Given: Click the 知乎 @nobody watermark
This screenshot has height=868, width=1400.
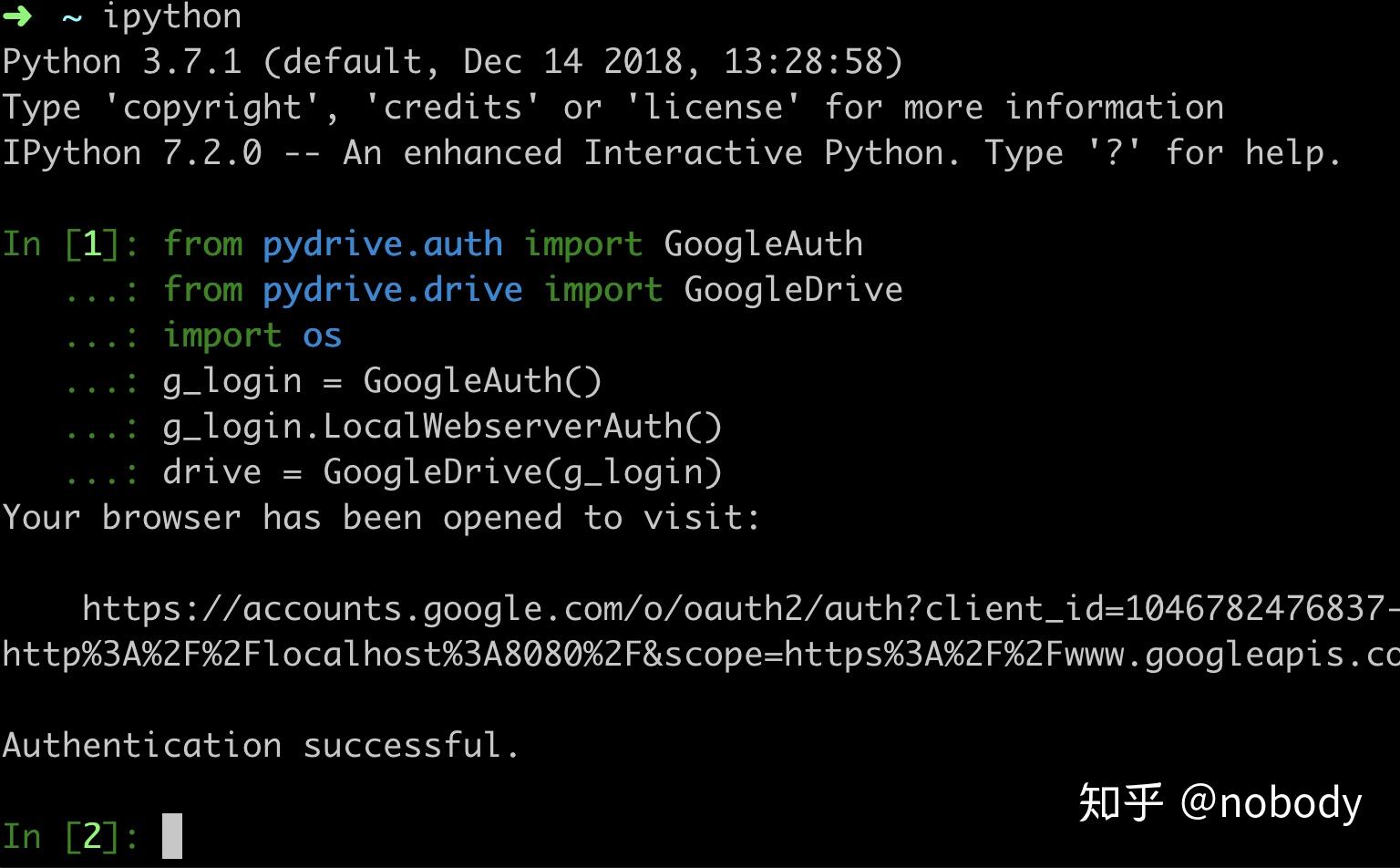Looking at the screenshot, I should [1221, 802].
